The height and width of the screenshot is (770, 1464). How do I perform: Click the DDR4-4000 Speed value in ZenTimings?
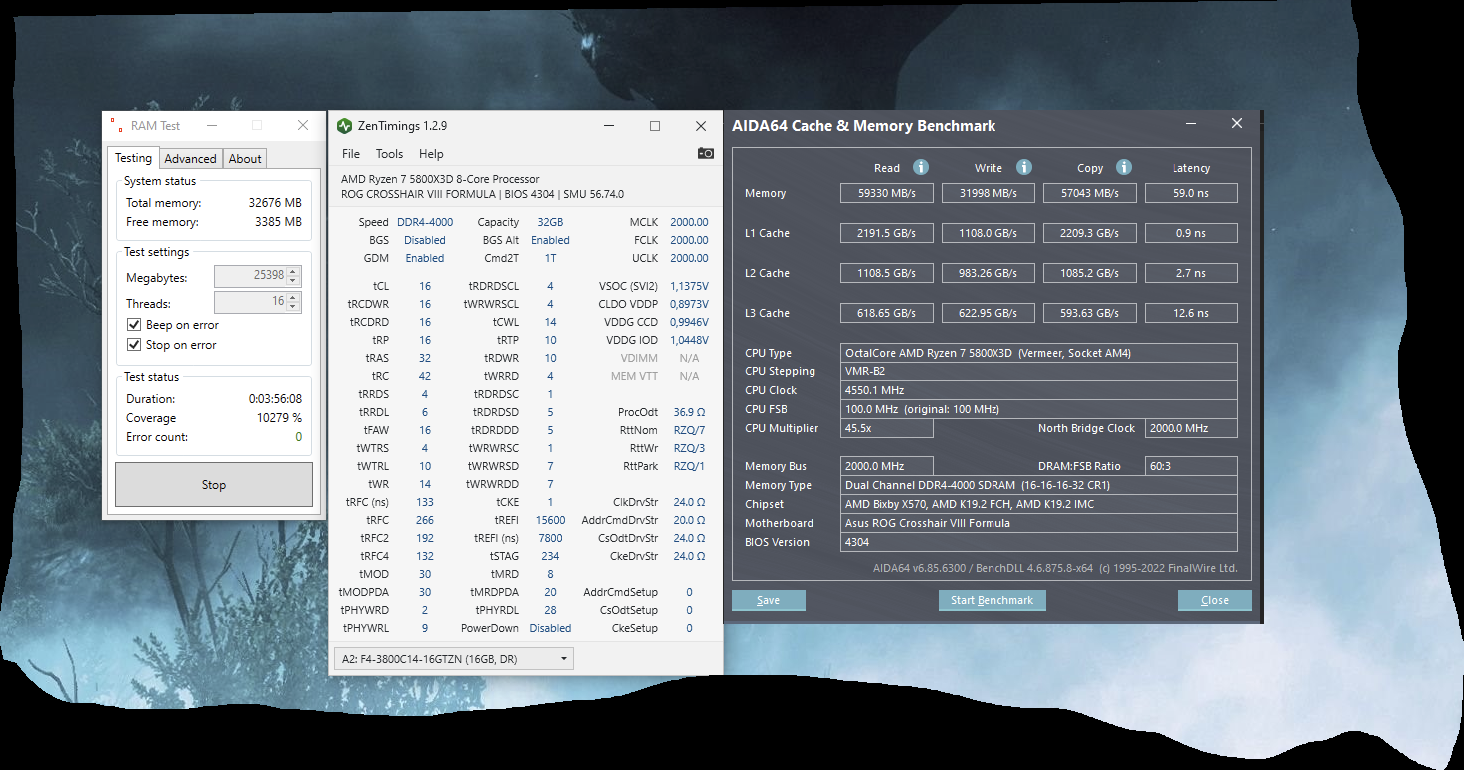[x=425, y=222]
